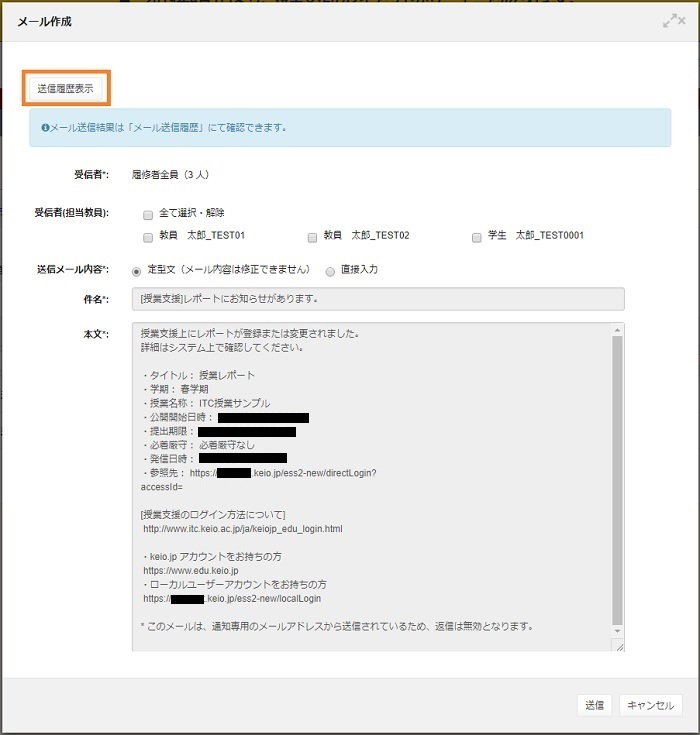Click the 履修者全員（3人） recipient text
This screenshot has height=735, width=700.
[170, 174]
